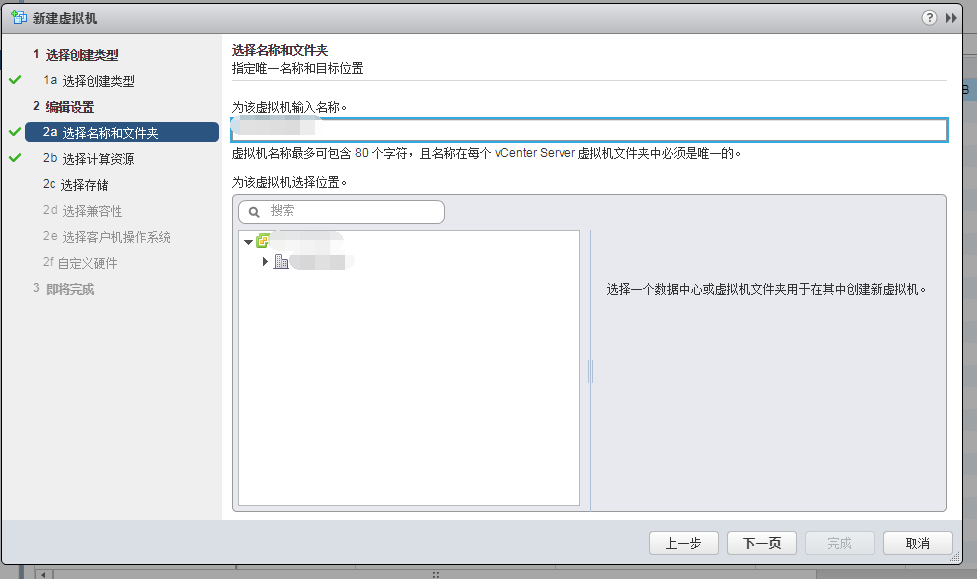The height and width of the screenshot is (579, 977).
Task: Click step 2e 选择客户机操作系统
Action: click(107, 237)
